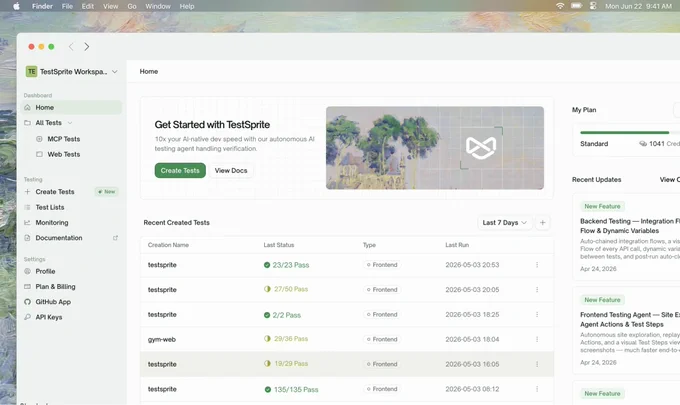680x405 pixels.
Task: Open the API Keys page
Action: coord(49,317)
